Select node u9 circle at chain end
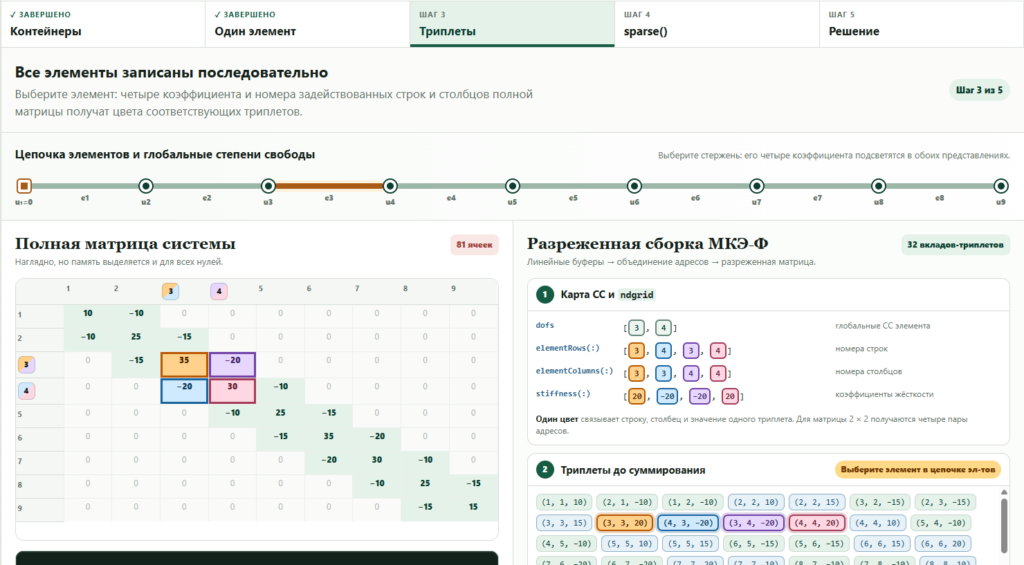1024x565 pixels. click(x=1000, y=186)
